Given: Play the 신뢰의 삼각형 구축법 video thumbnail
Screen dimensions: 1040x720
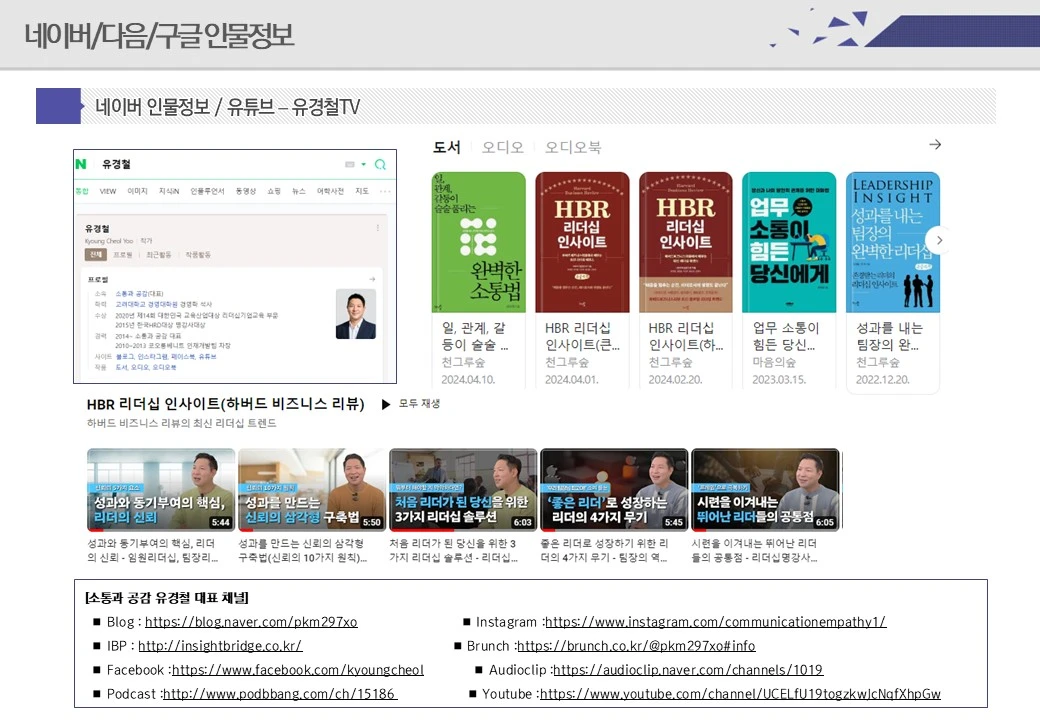Looking at the screenshot, I should click(x=312, y=489).
